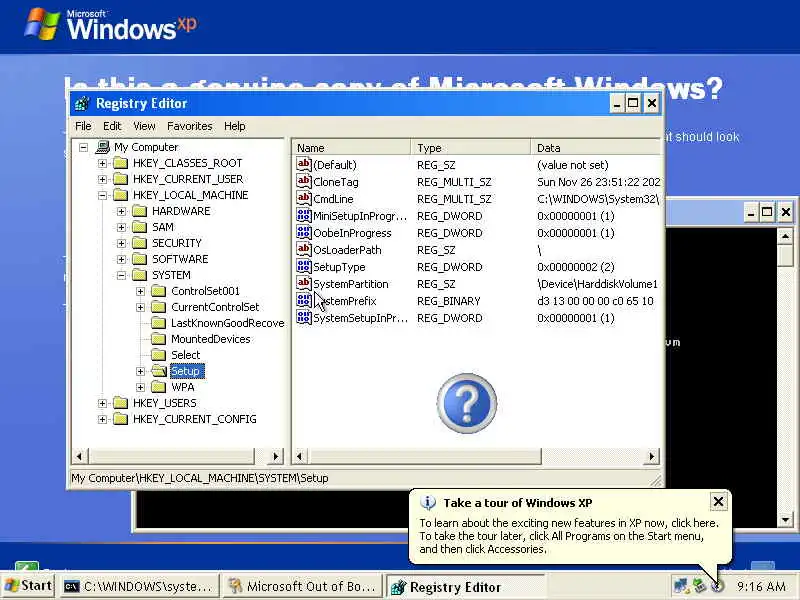Collapse the HKEY_LOCAL_MACHINE key
The height and width of the screenshot is (600, 800).
pos(103,195)
